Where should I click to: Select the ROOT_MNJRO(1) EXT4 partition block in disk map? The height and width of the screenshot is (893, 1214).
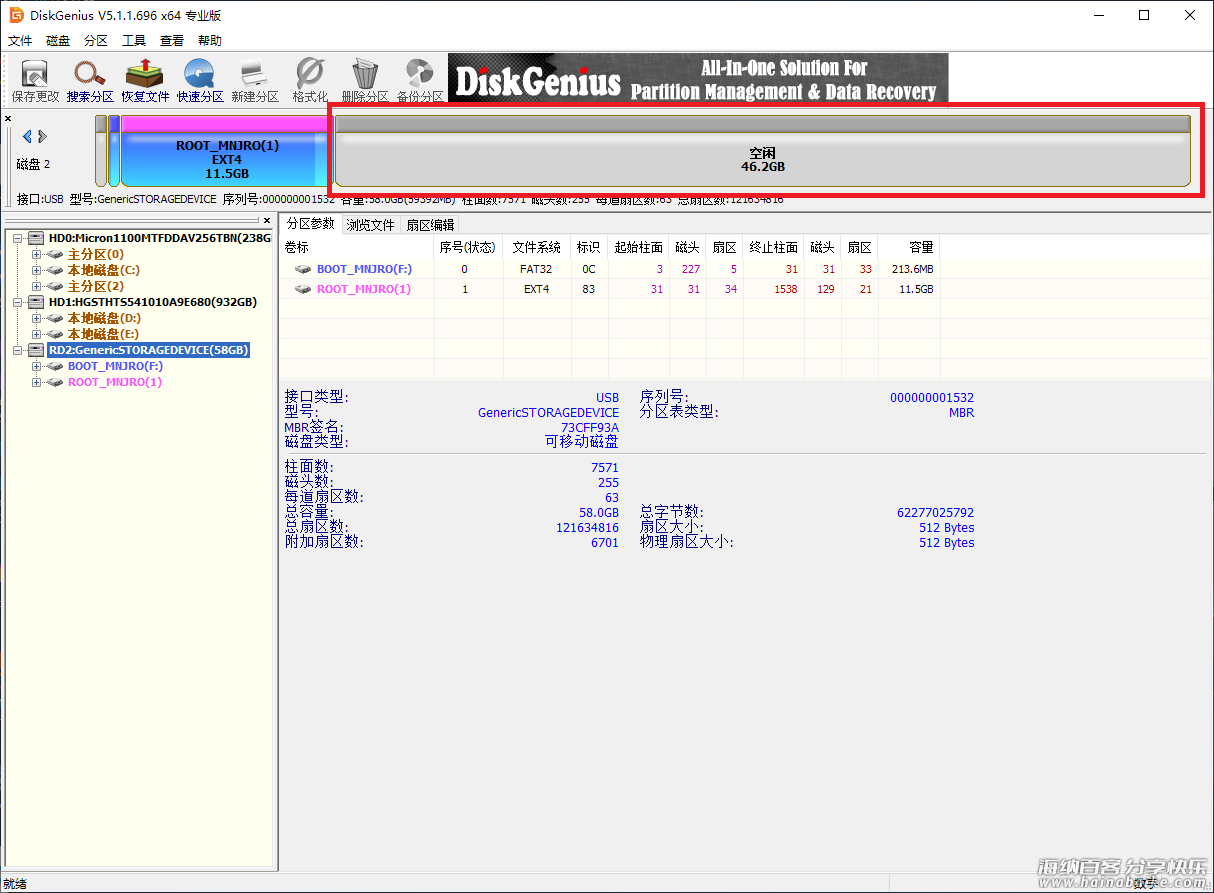pyautogui.click(x=225, y=151)
